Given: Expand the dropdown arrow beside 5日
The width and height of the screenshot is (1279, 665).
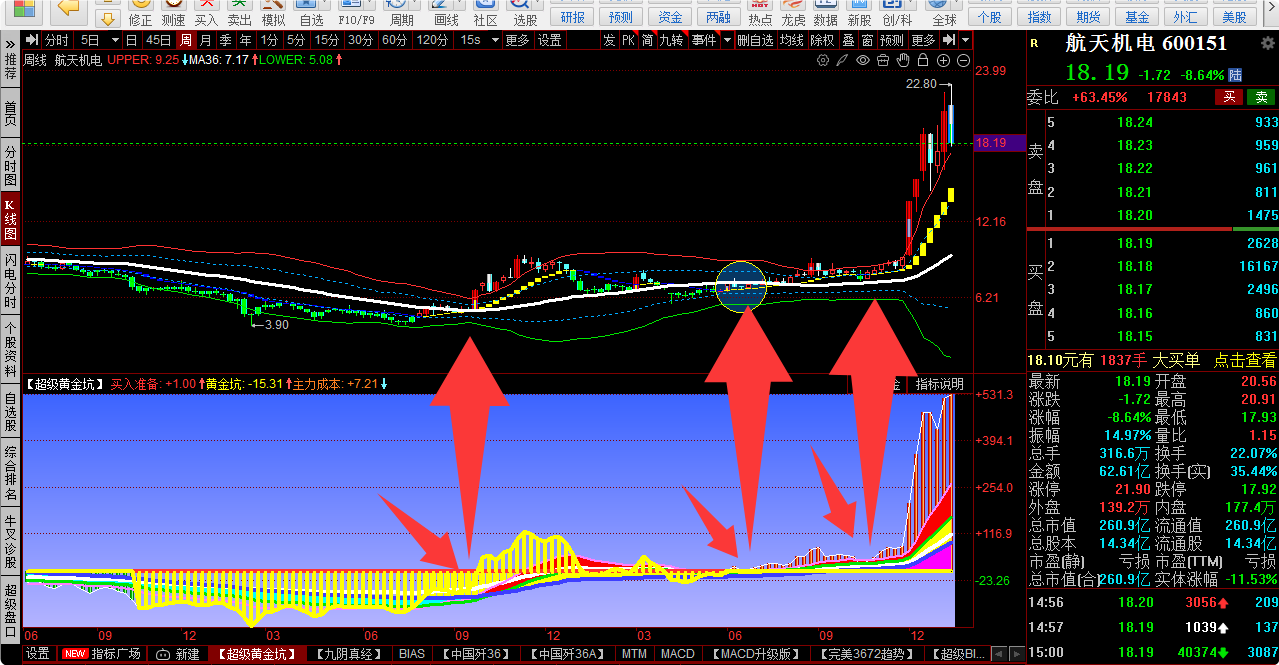Looking at the screenshot, I should [115, 40].
